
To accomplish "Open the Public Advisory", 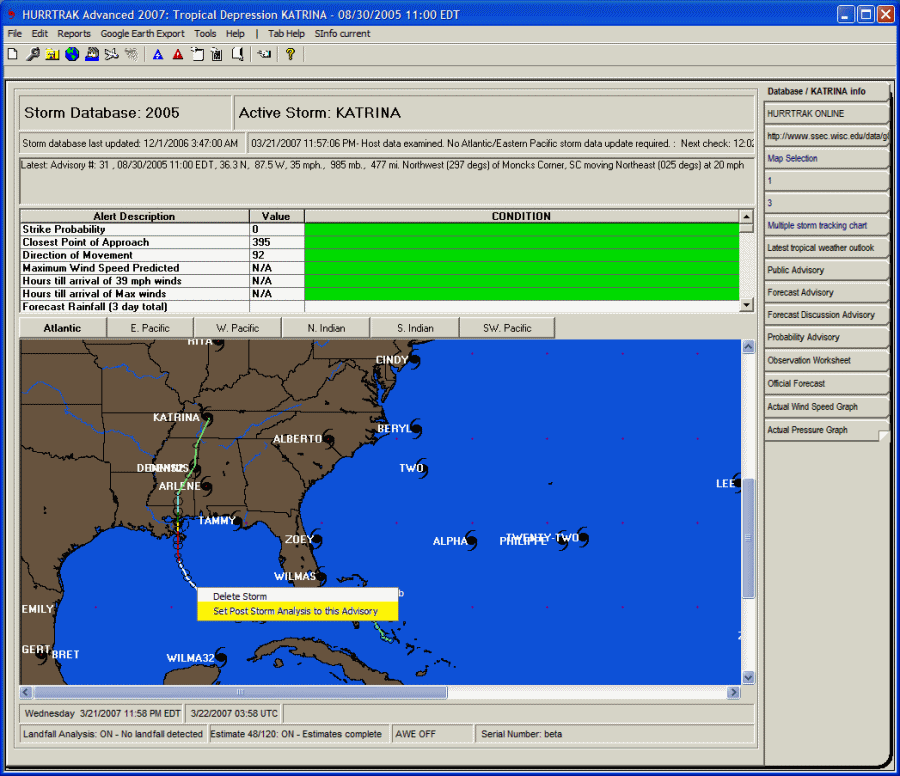I will [x=827, y=270].
